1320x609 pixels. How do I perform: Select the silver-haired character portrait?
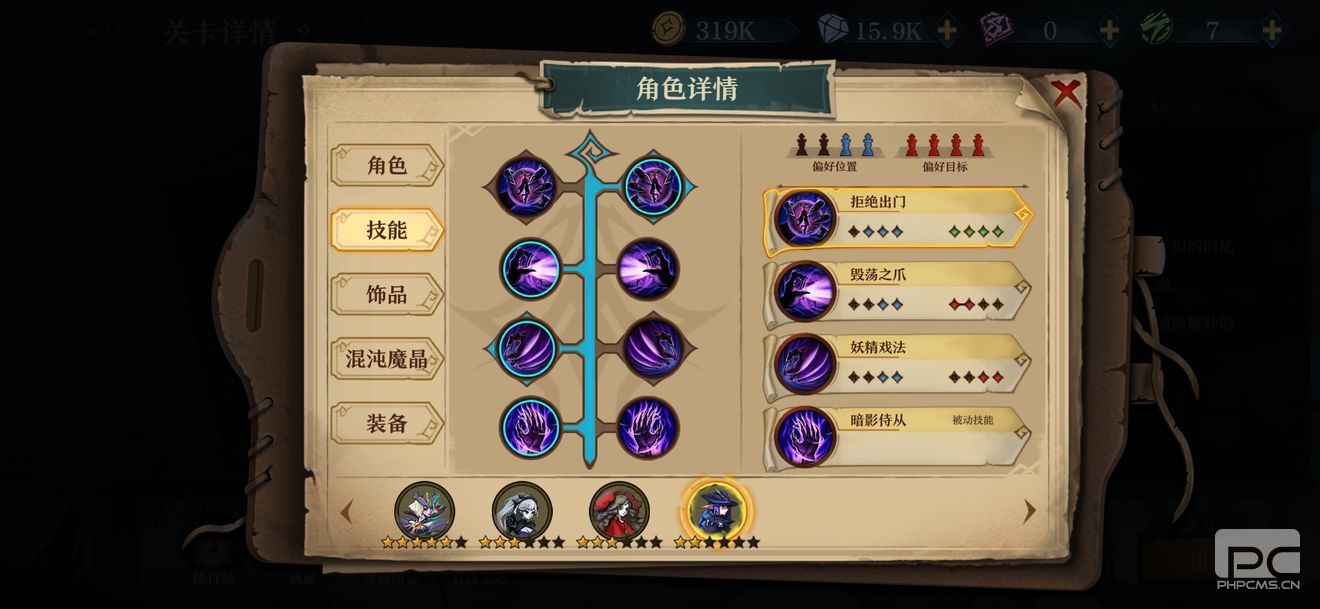[522, 511]
